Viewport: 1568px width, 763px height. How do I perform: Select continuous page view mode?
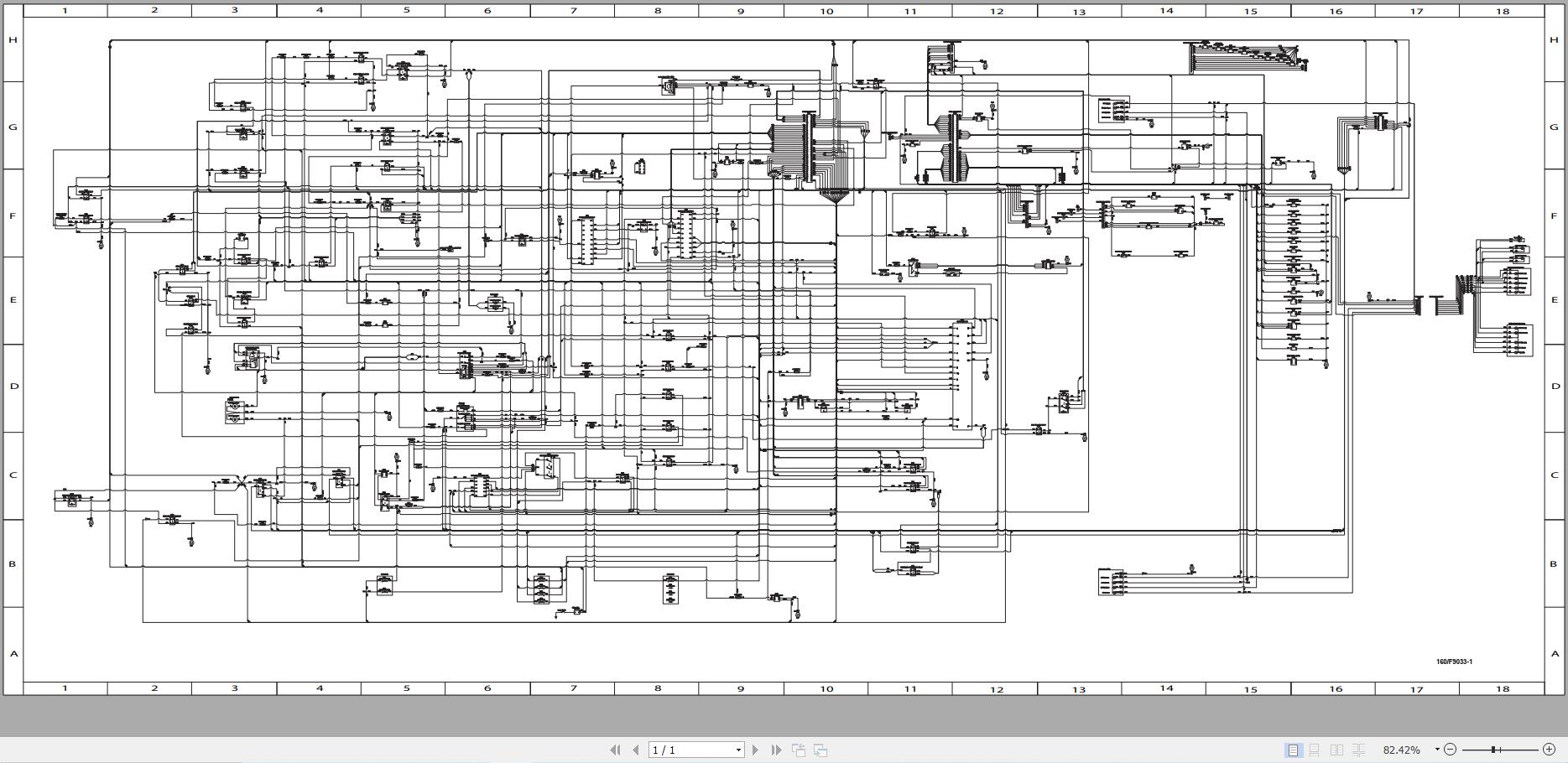[1315, 750]
